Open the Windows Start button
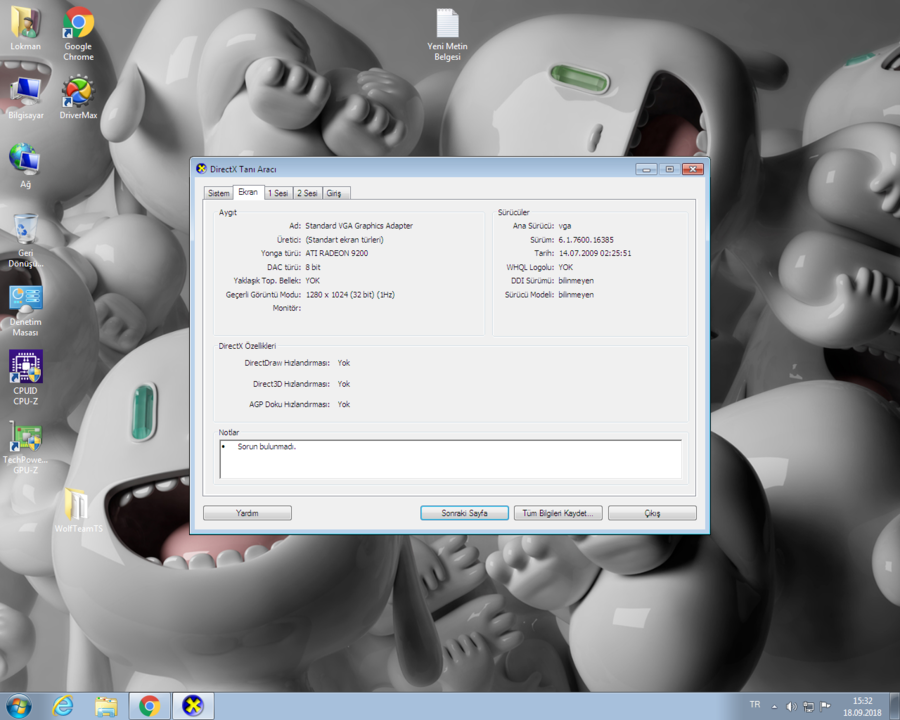 coord(19,706)
